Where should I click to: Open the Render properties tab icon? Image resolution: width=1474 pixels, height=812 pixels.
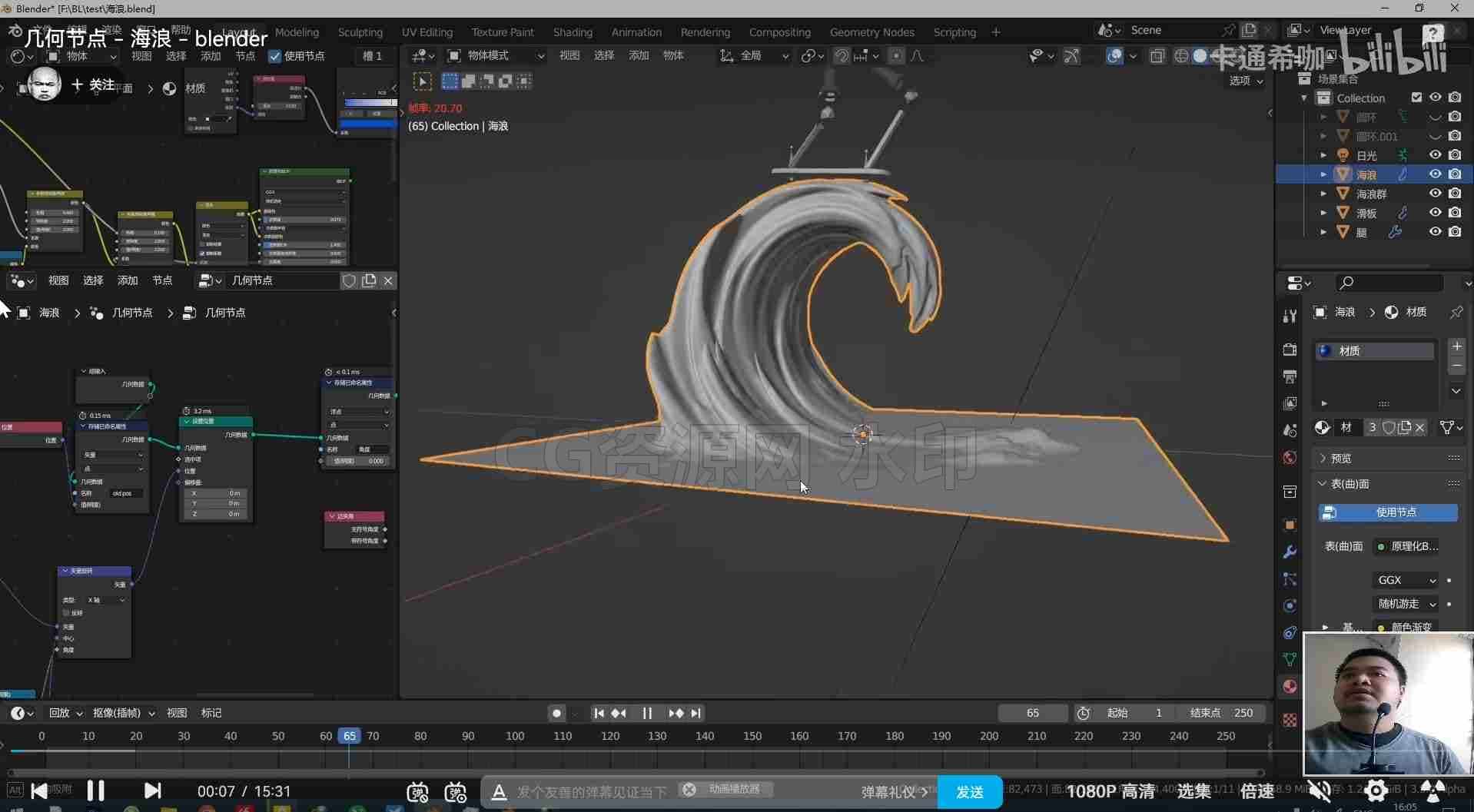coord(1290,350)
